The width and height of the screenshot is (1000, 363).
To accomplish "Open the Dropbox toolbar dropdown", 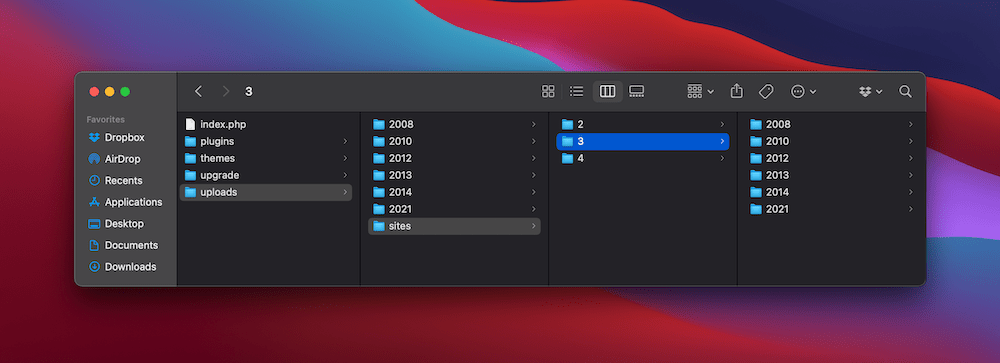I will pos(871,91).
